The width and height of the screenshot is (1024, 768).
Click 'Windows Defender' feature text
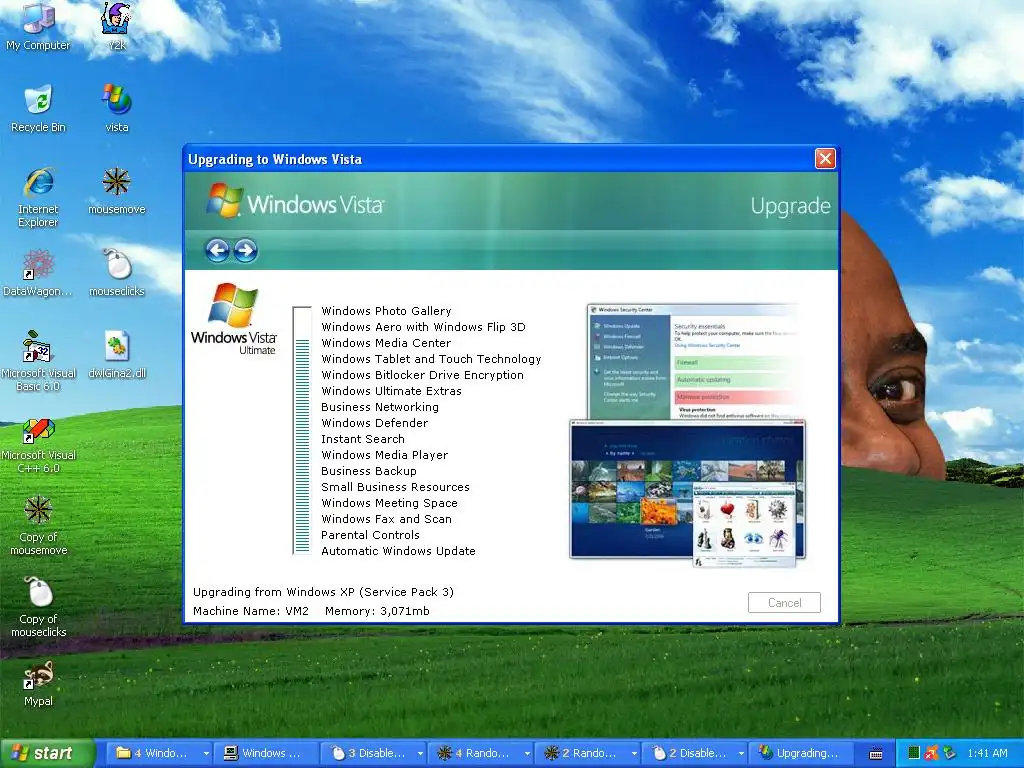374,423
